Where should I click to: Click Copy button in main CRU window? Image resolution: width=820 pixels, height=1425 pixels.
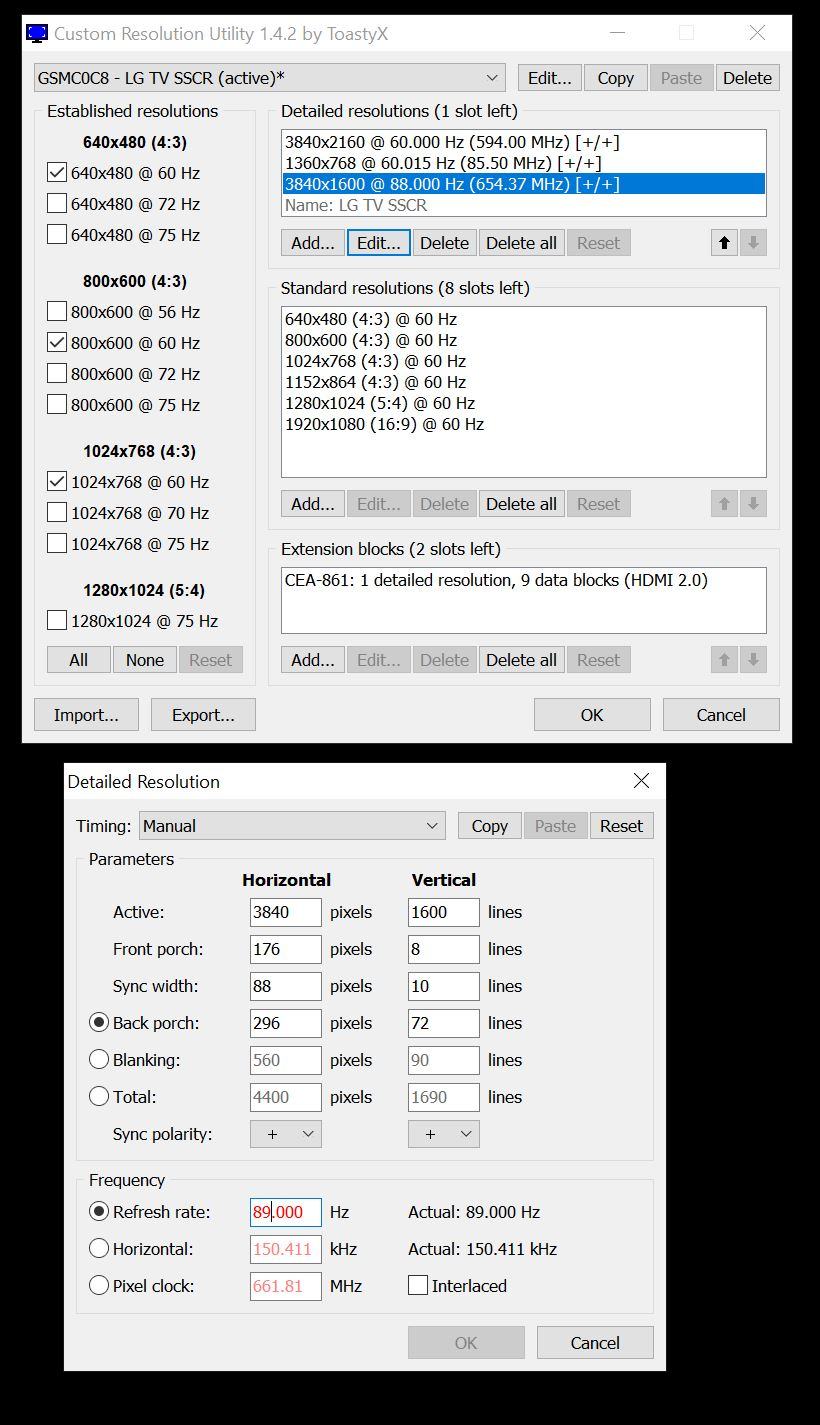[x=616, y=78]
